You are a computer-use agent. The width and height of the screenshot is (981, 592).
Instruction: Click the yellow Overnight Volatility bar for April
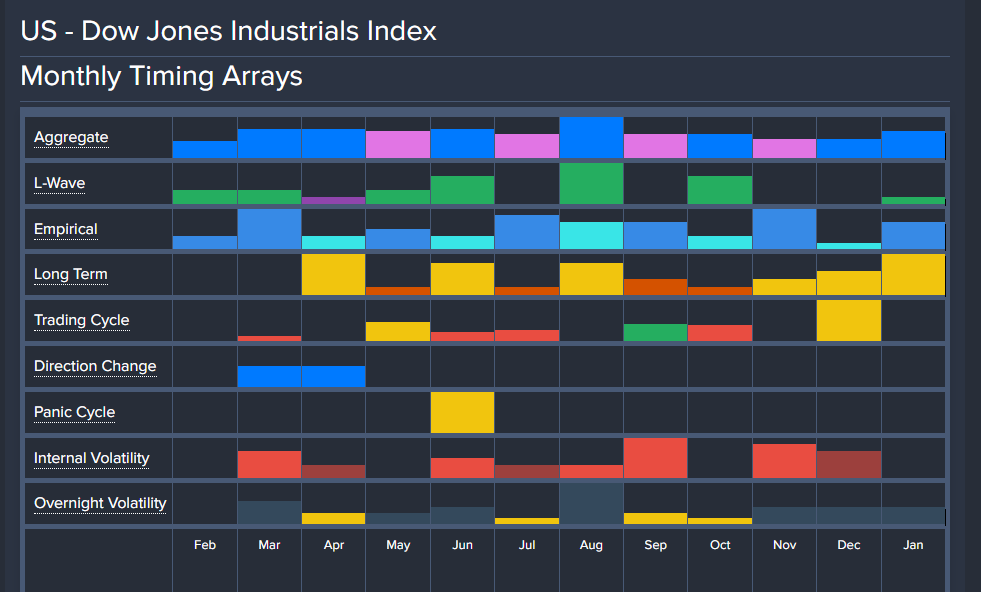coord(333,519)
